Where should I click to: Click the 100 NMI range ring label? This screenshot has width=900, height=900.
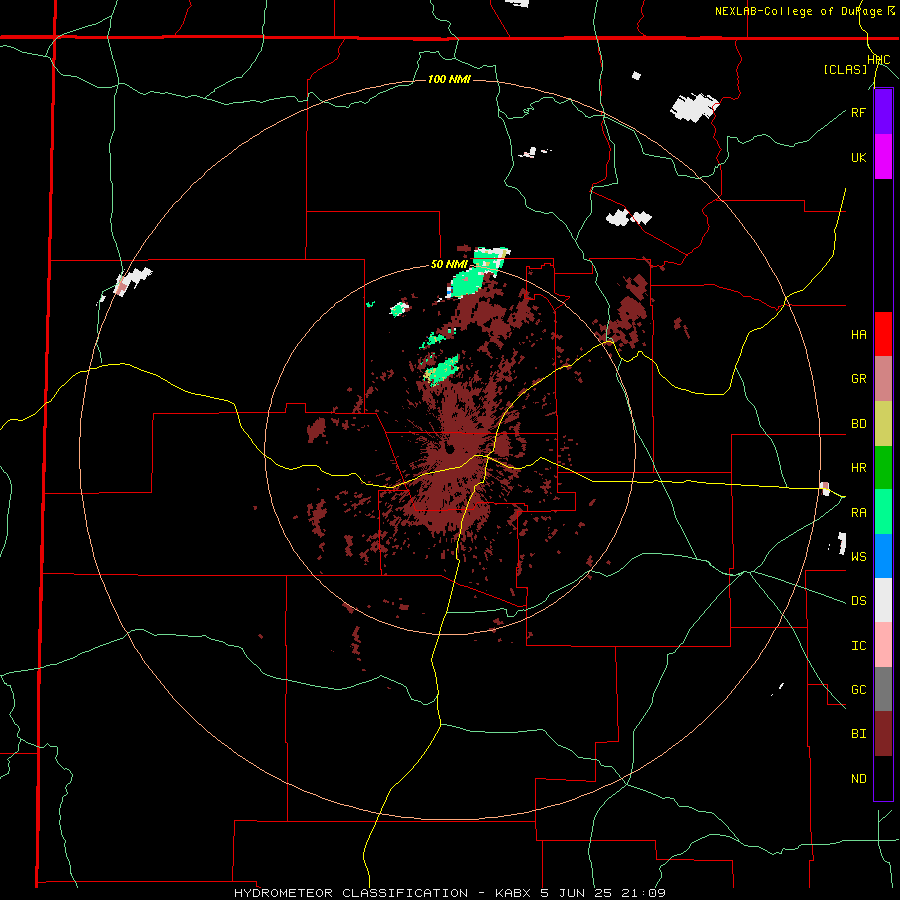449,79
